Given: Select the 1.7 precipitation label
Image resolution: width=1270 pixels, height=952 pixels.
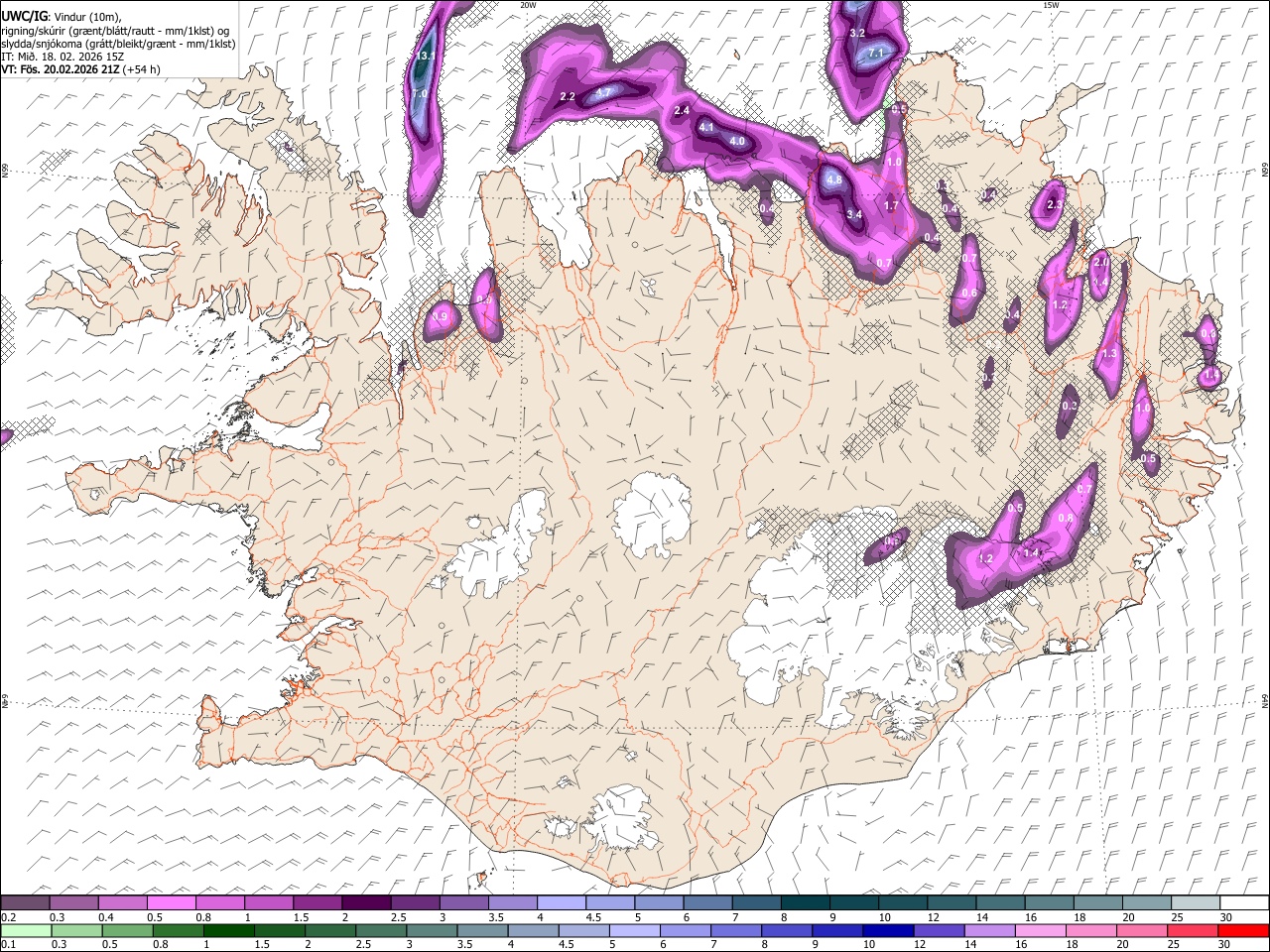Looking at the screenshot, I should coord(891,206).
